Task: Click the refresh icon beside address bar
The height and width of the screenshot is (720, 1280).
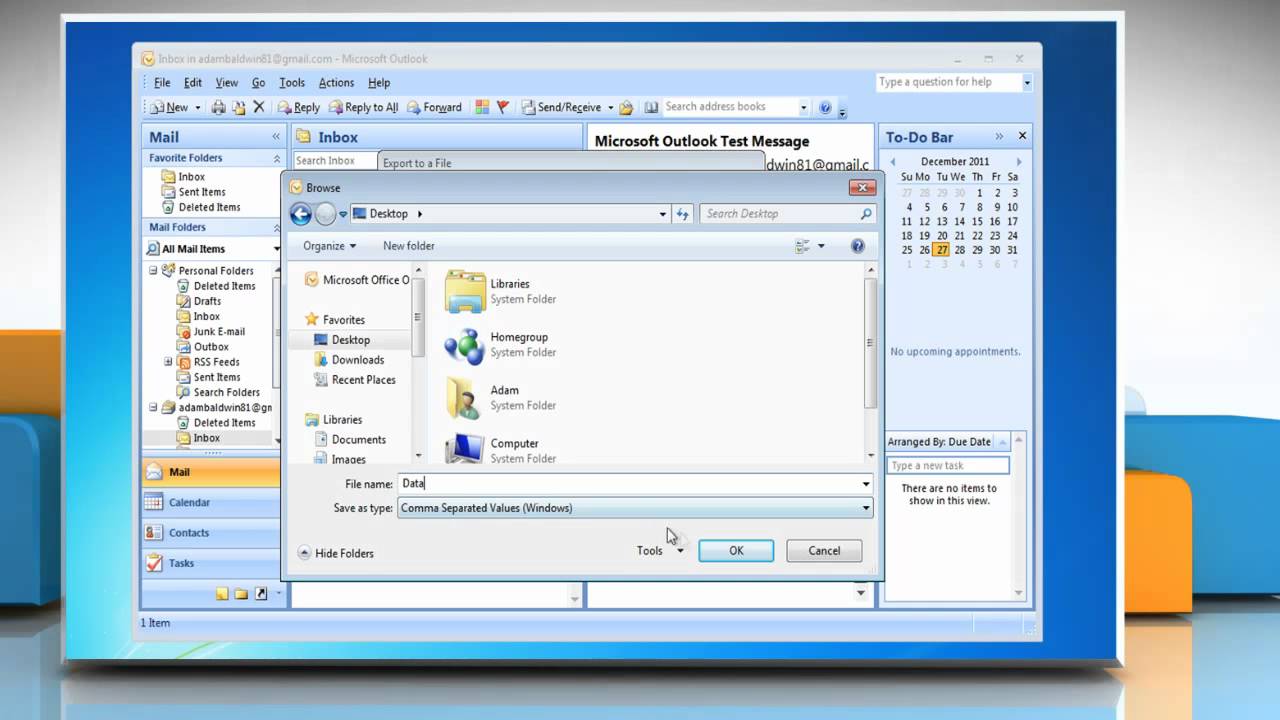Action: pyautogui.click(x=683, y=213)
